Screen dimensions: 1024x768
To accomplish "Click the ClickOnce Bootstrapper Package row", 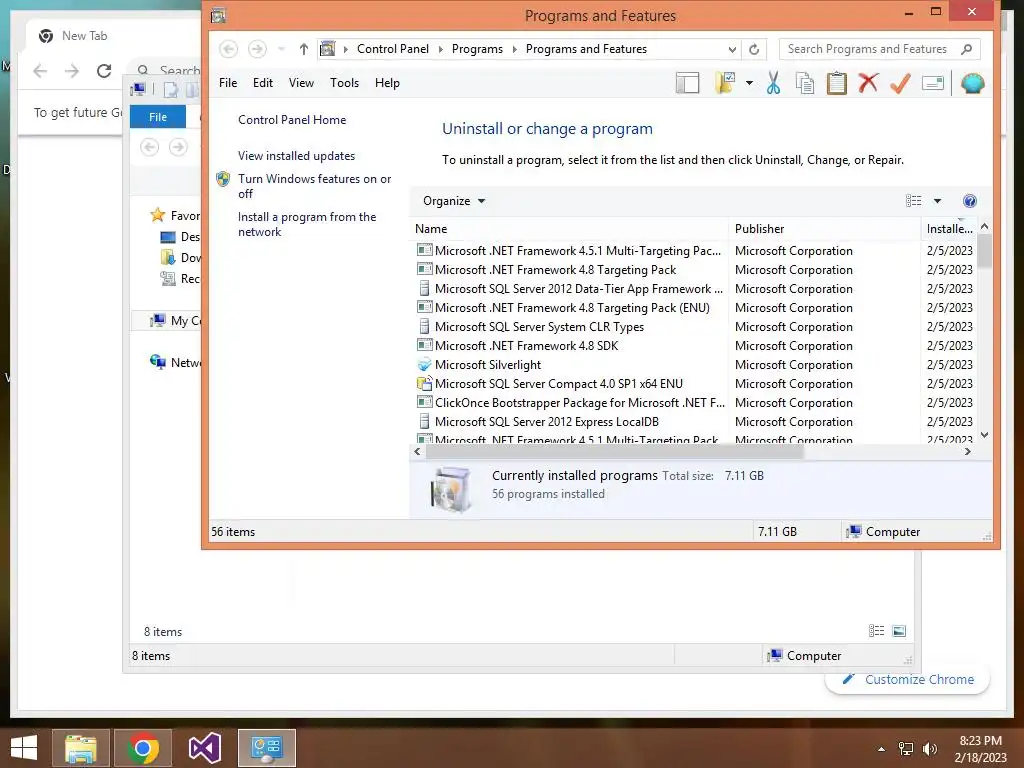I will coord(692,403).
